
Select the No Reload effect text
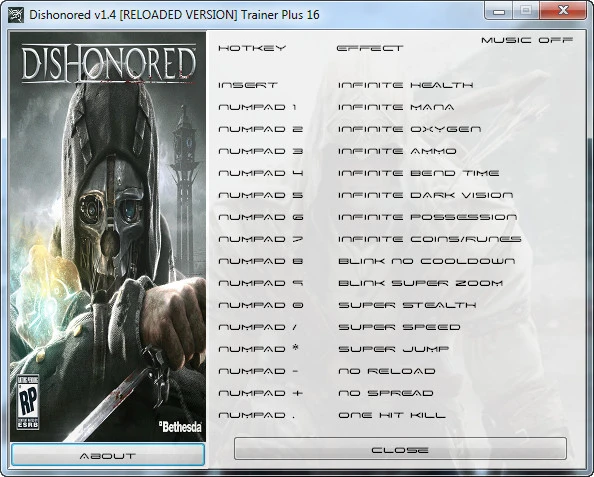coord(387,371)
